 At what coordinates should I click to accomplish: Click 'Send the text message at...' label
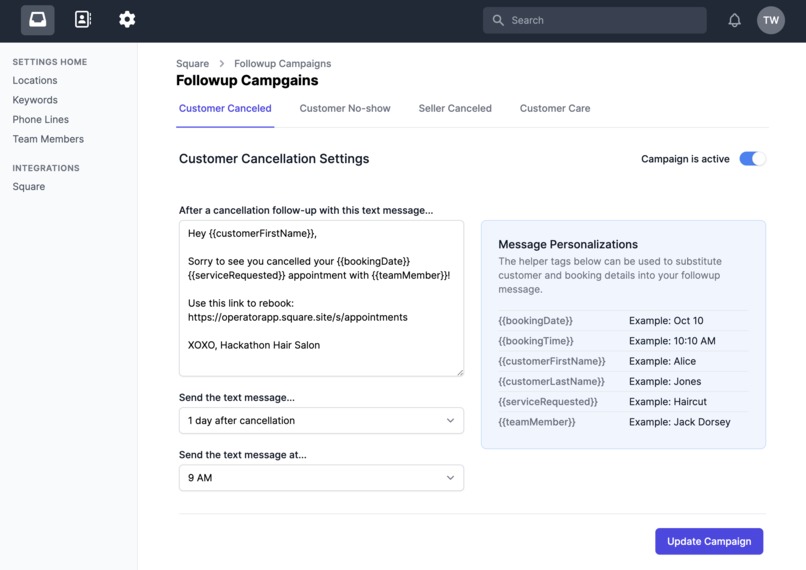[x=243, y=455]
